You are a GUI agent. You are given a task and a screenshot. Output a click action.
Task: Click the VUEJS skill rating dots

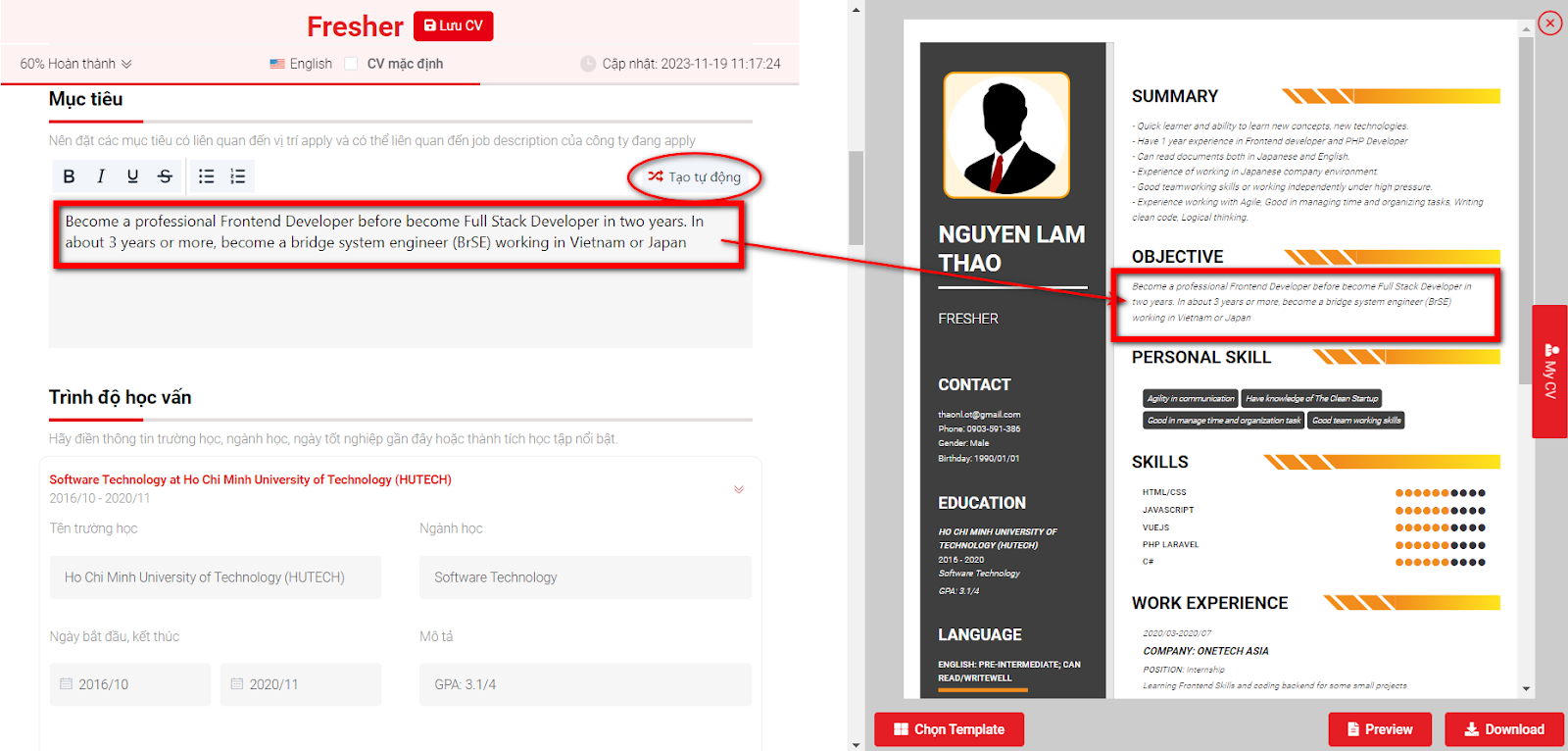1441,528
